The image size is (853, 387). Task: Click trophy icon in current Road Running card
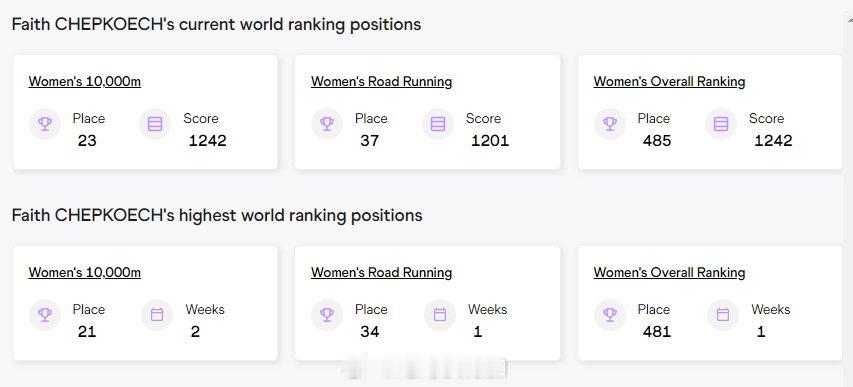[x=327, y=124]
